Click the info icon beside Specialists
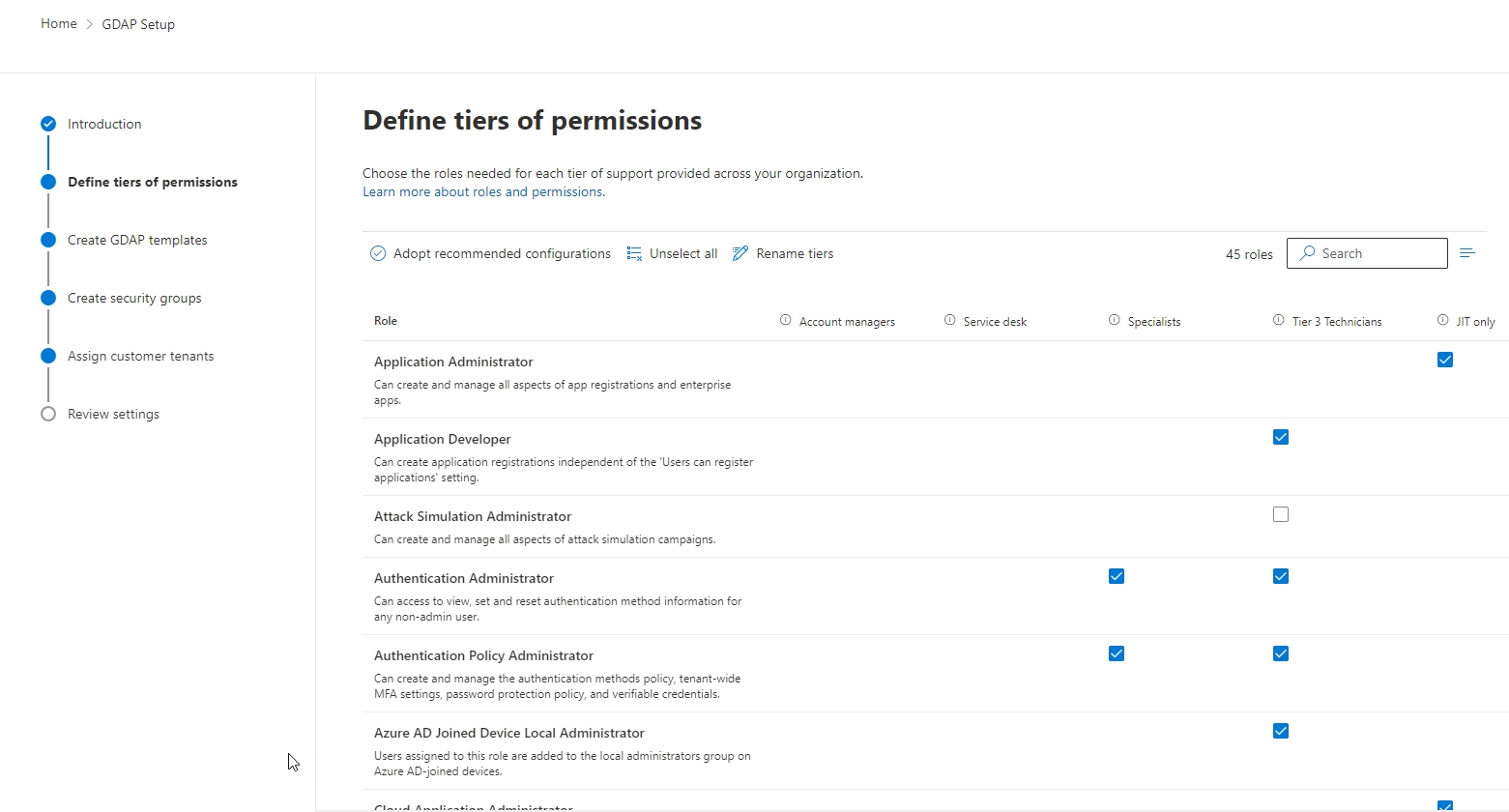This screenshot has height=812, width=1509. [1114, 320]
